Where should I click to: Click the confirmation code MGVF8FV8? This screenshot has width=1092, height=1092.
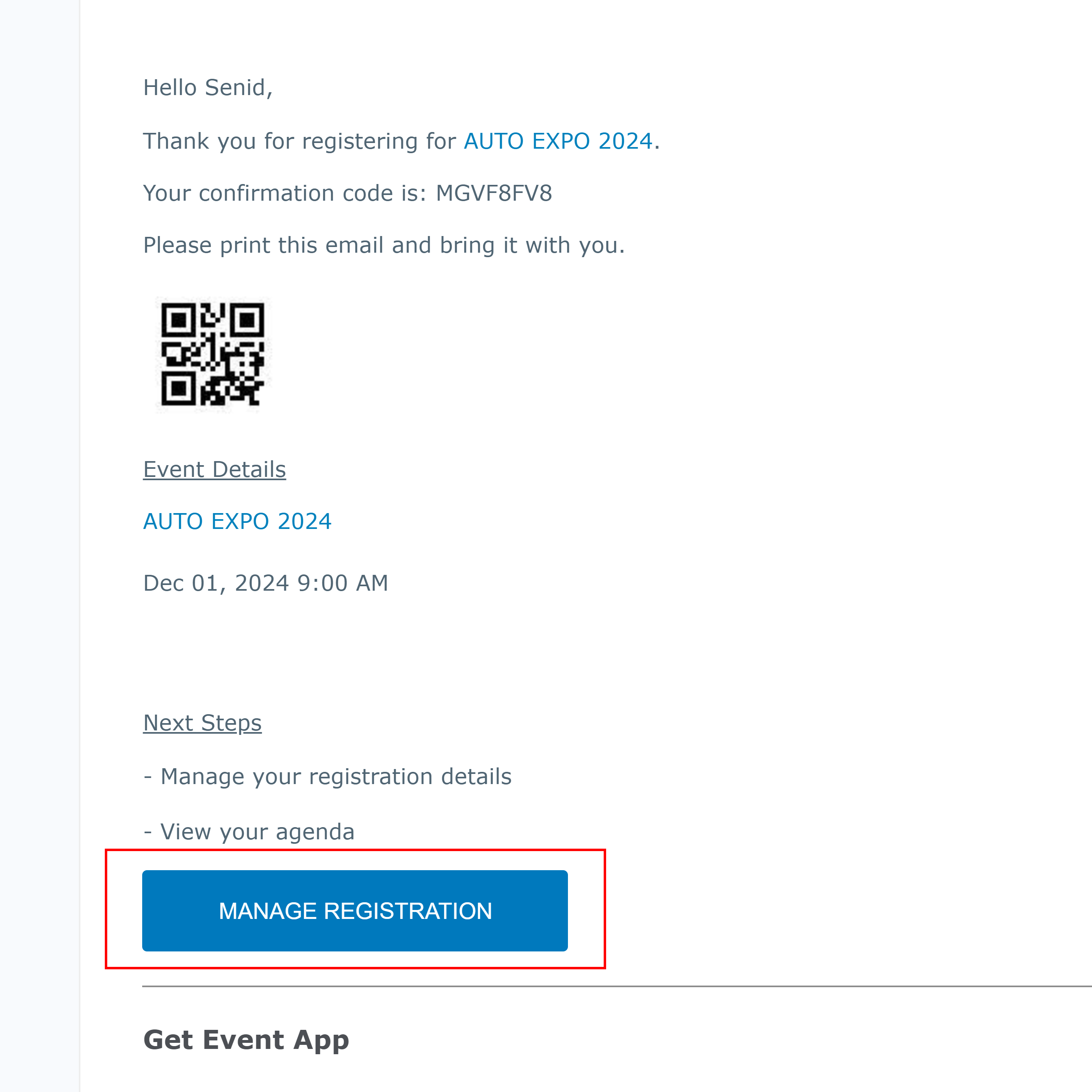(x=494, y=193)
